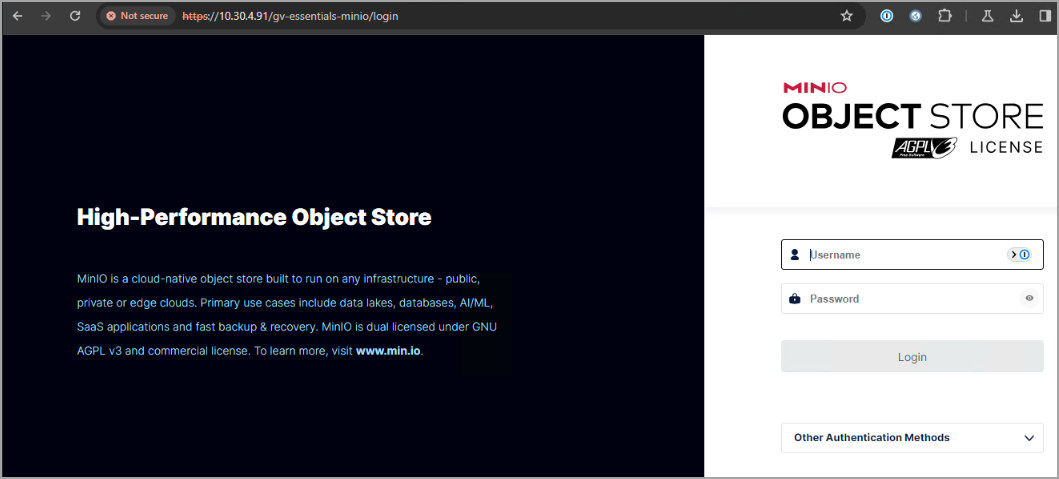Bookmark this page with the star icon

click(847, 16)
